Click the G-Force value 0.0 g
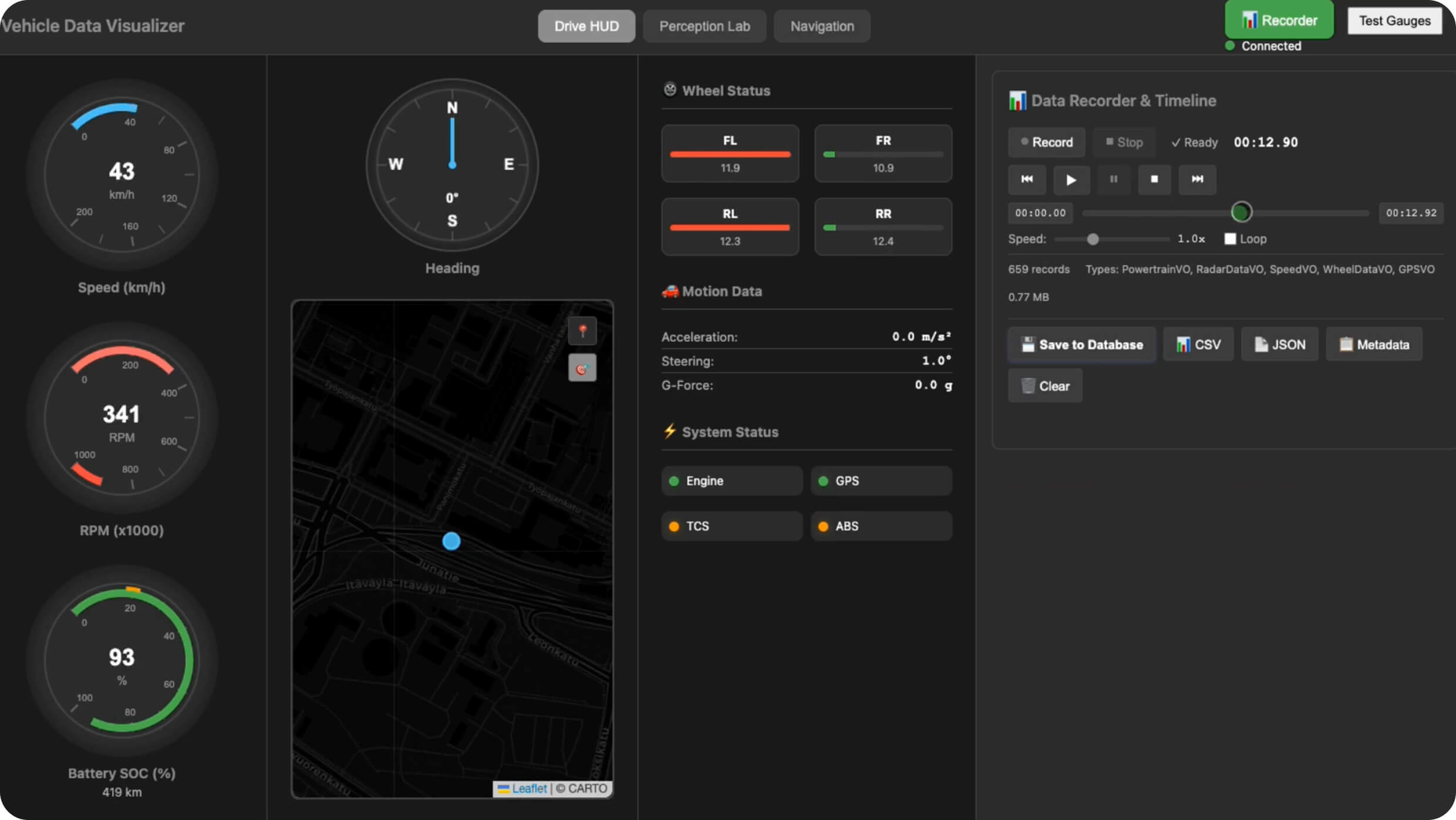 coord(933,385)
